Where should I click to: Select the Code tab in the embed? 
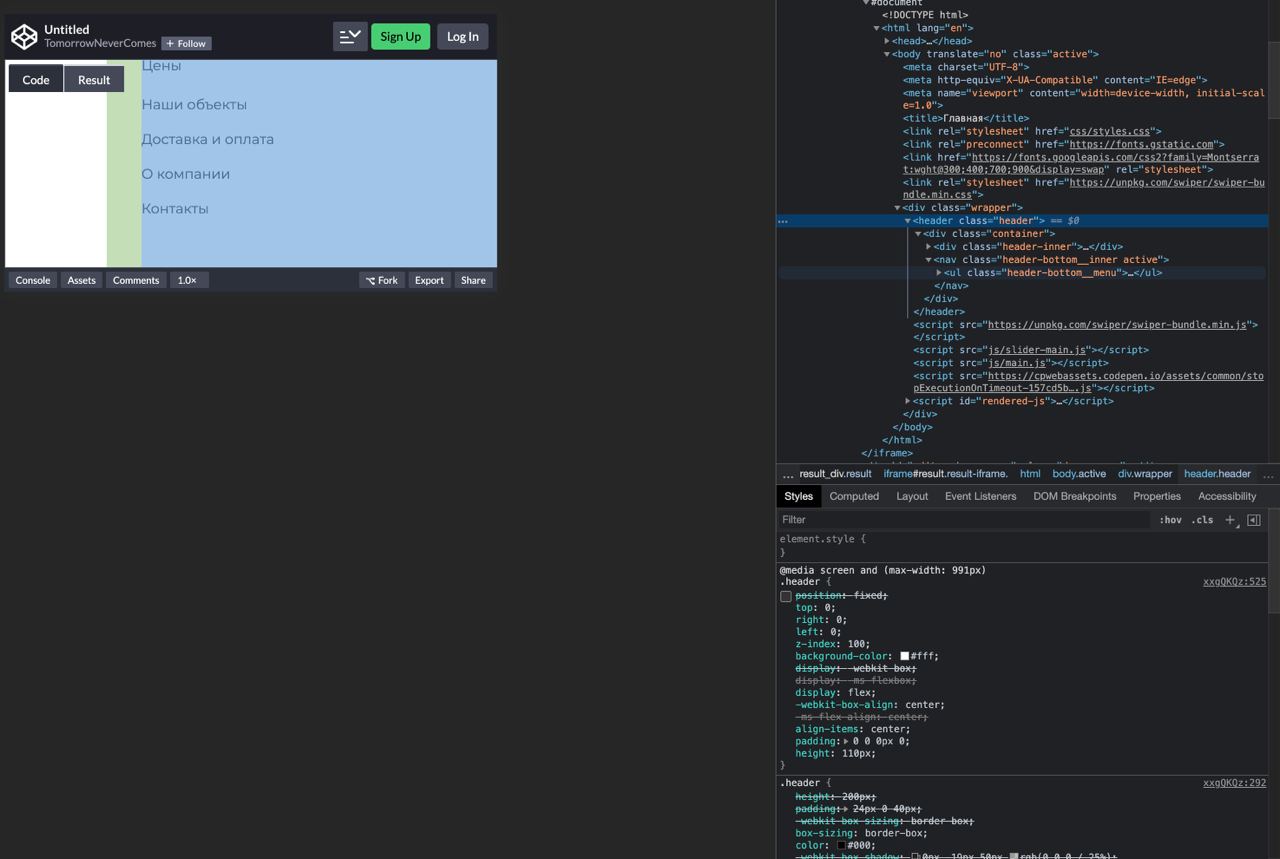pyautogui.click(x=36, y=80)
